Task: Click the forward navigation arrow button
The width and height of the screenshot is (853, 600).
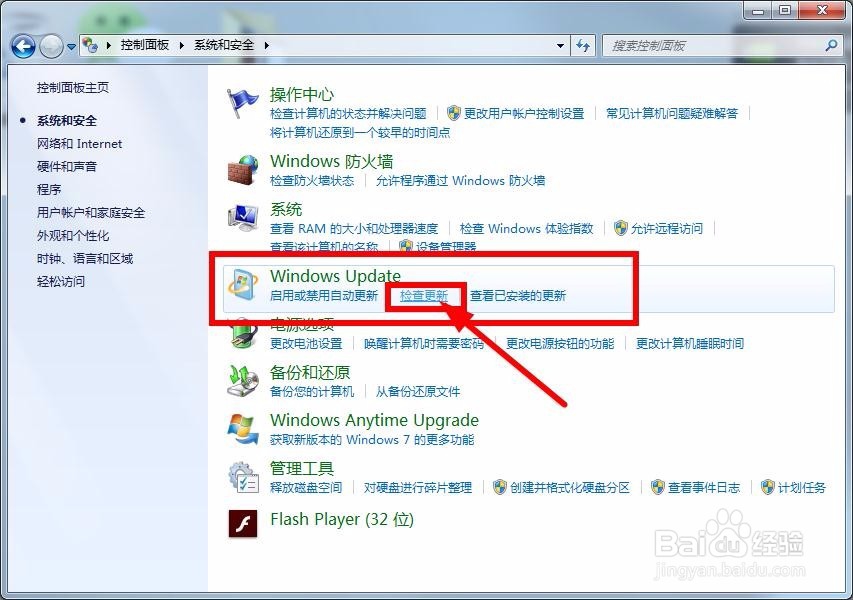Action: (51, 46)
